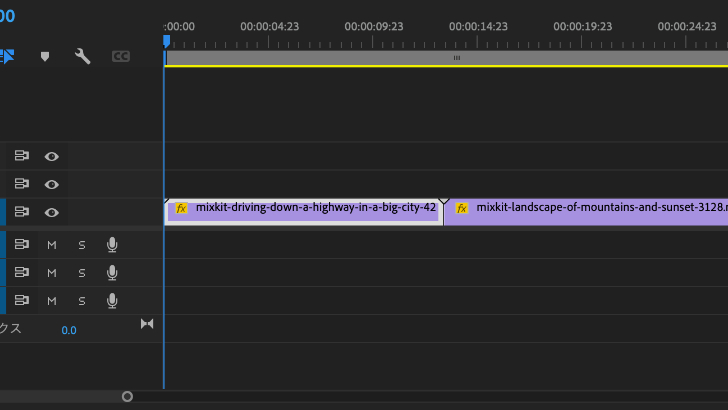This screenshot has width=728, height=410.
Task: Enable voice-over record on second audio track
Action: (112, 273)
